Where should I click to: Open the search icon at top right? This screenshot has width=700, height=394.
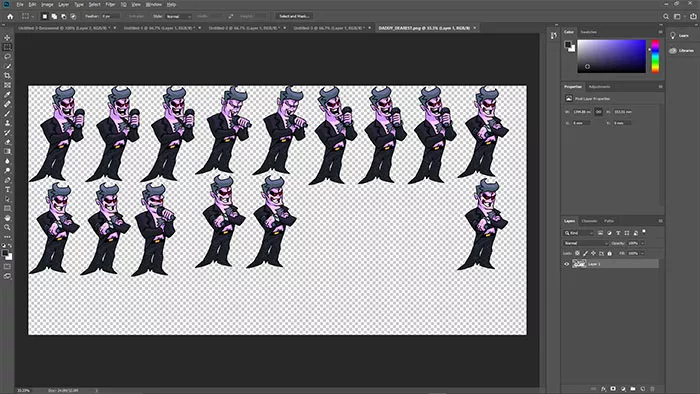(666, 16)
